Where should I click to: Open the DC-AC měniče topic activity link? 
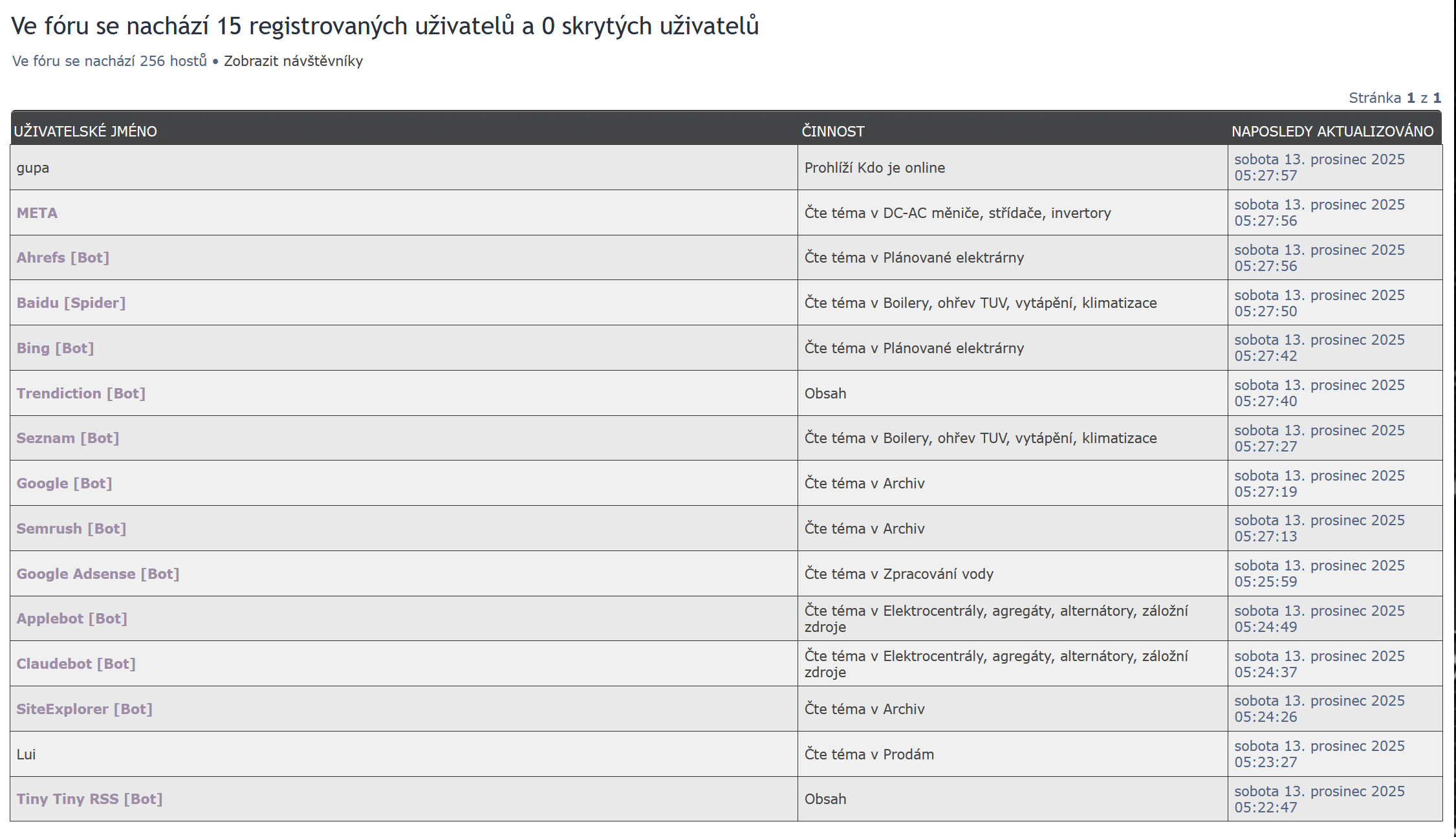(x=957, y=213)
